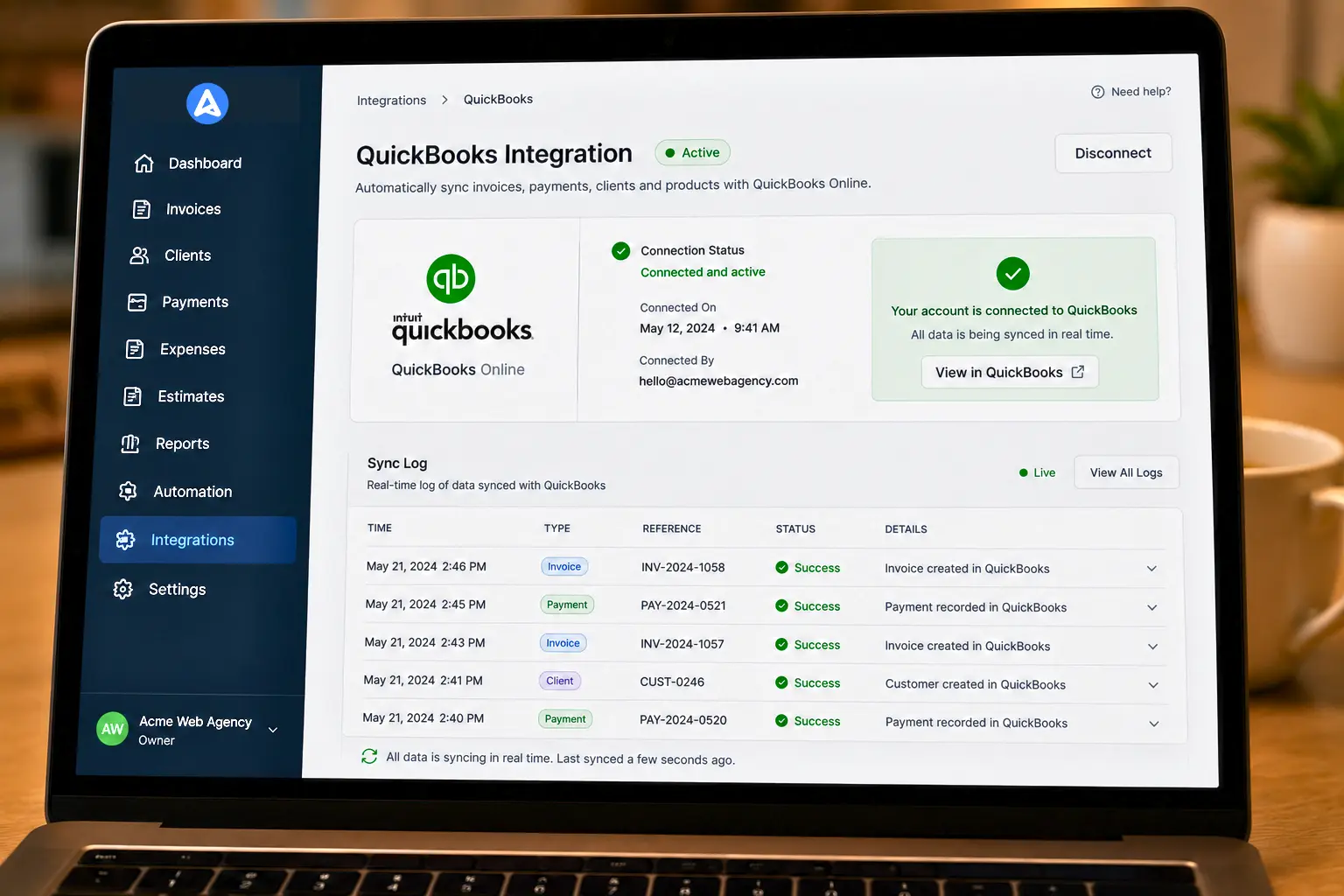Click the Integrations icon in the sidebar
The height and width of the screenshot is (896, 1344).
(125, 540)
